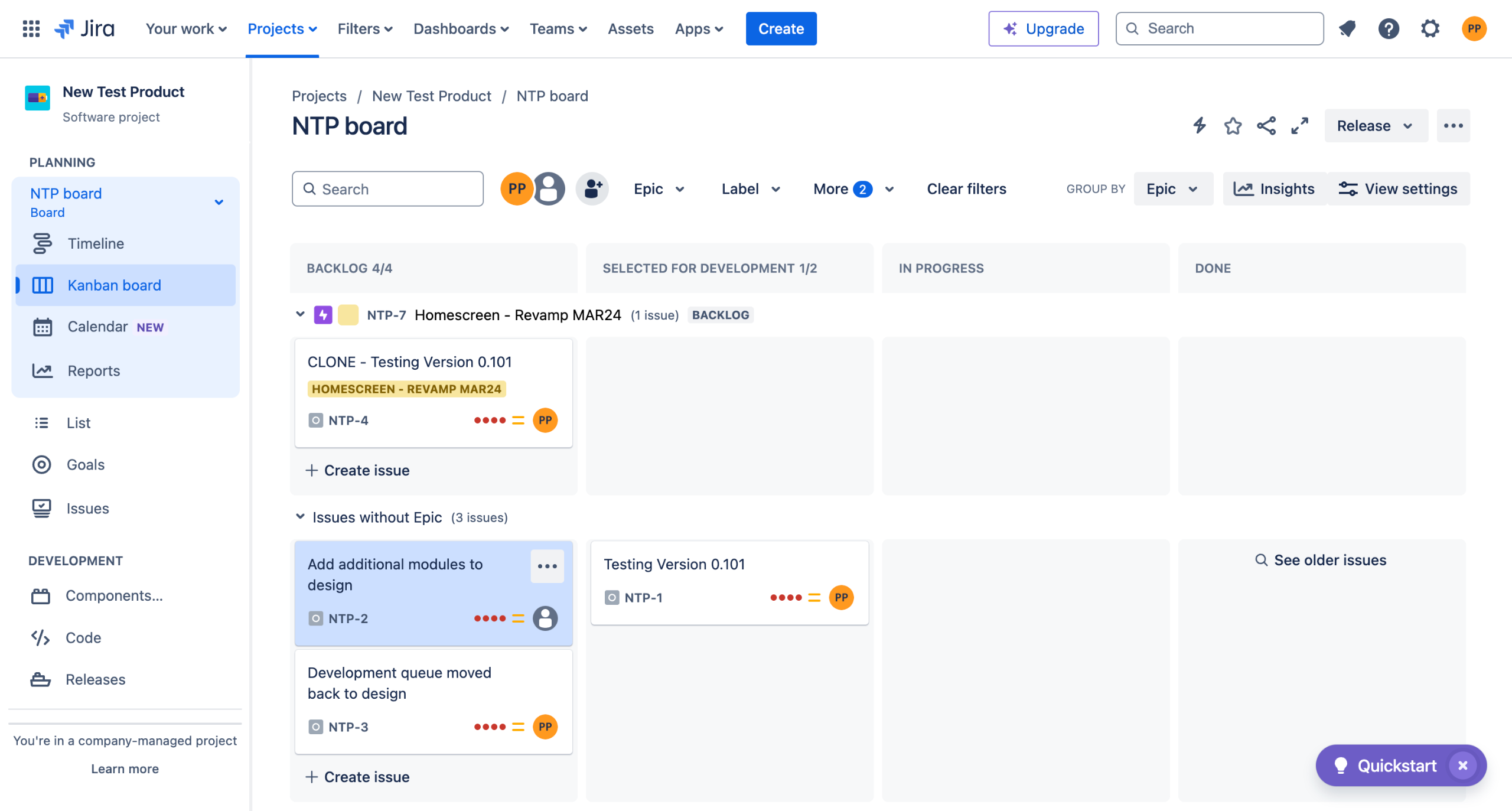Open the Epic filter dropdown
This screenshot has height=811, width=1512.
point(659,189)
